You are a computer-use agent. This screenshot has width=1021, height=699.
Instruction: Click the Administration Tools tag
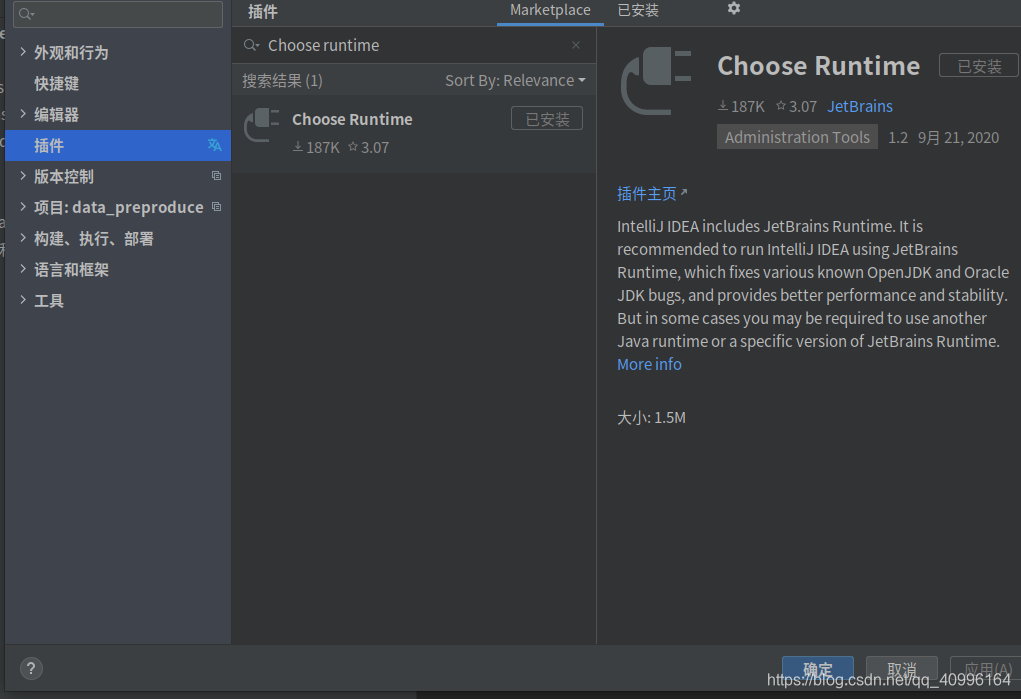click(x=797, y=137)
